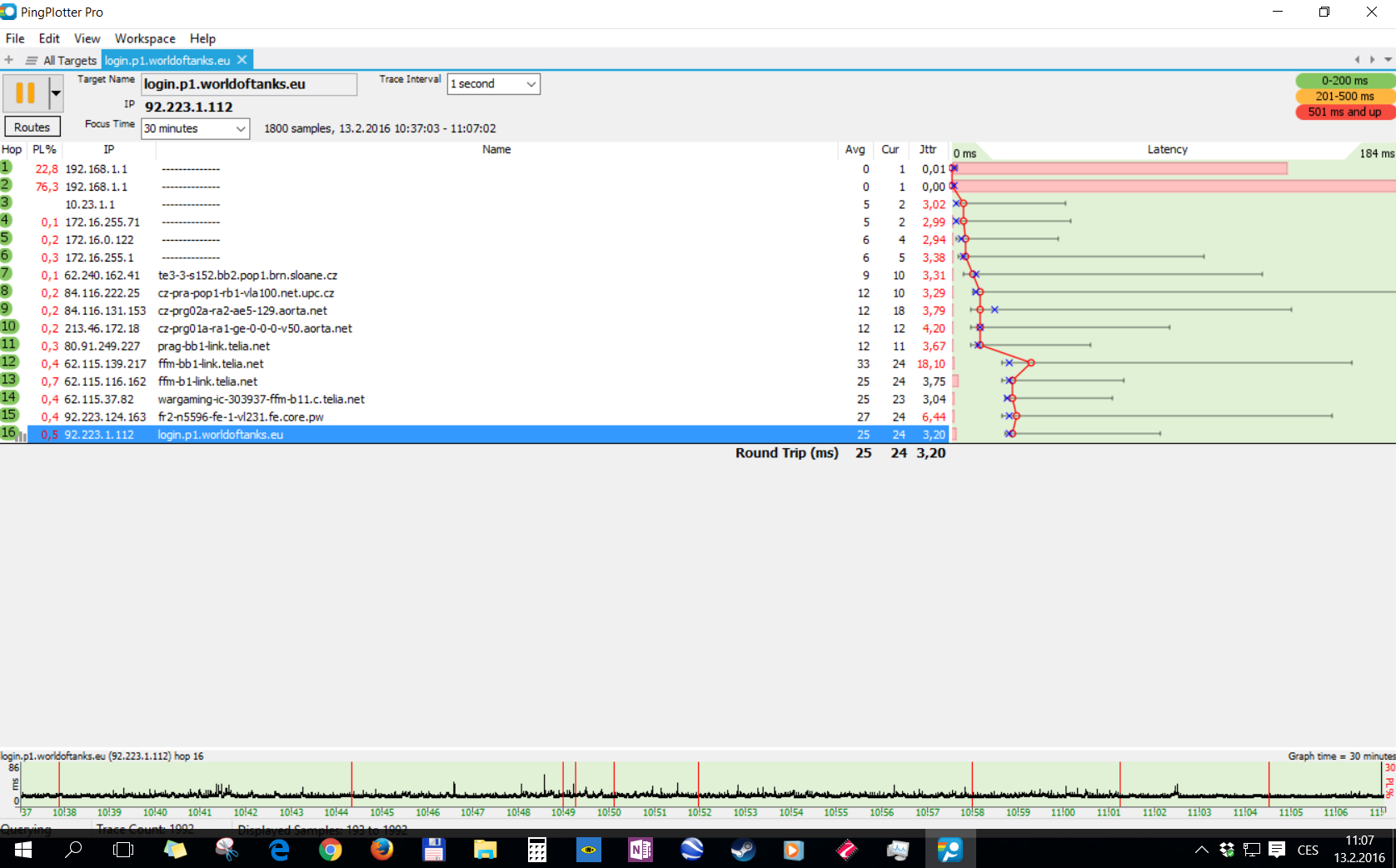Click the Routes button

coord(32,127)
